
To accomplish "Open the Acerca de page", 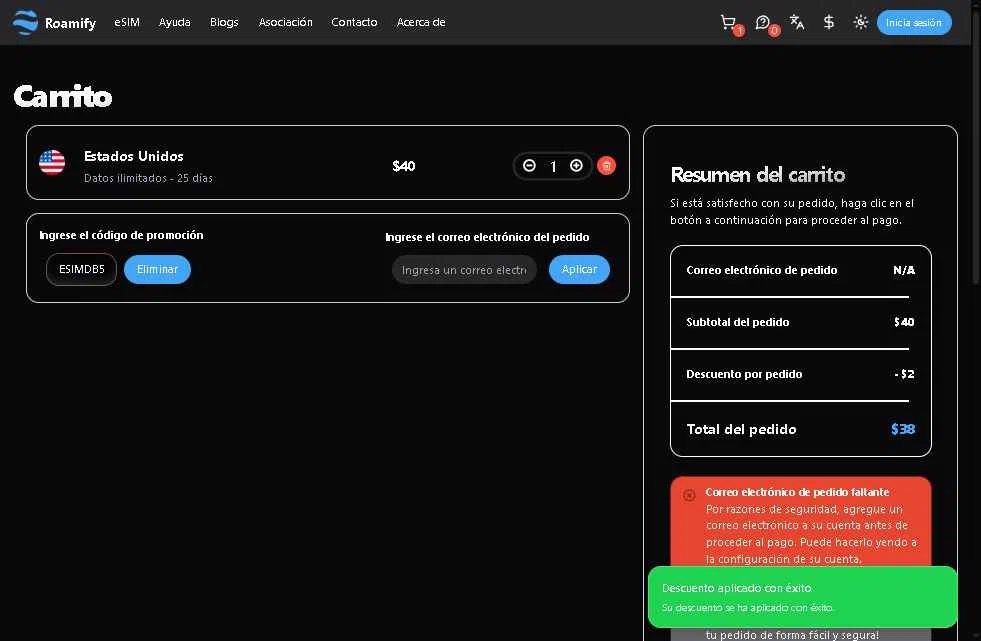I will coord(421,23).
